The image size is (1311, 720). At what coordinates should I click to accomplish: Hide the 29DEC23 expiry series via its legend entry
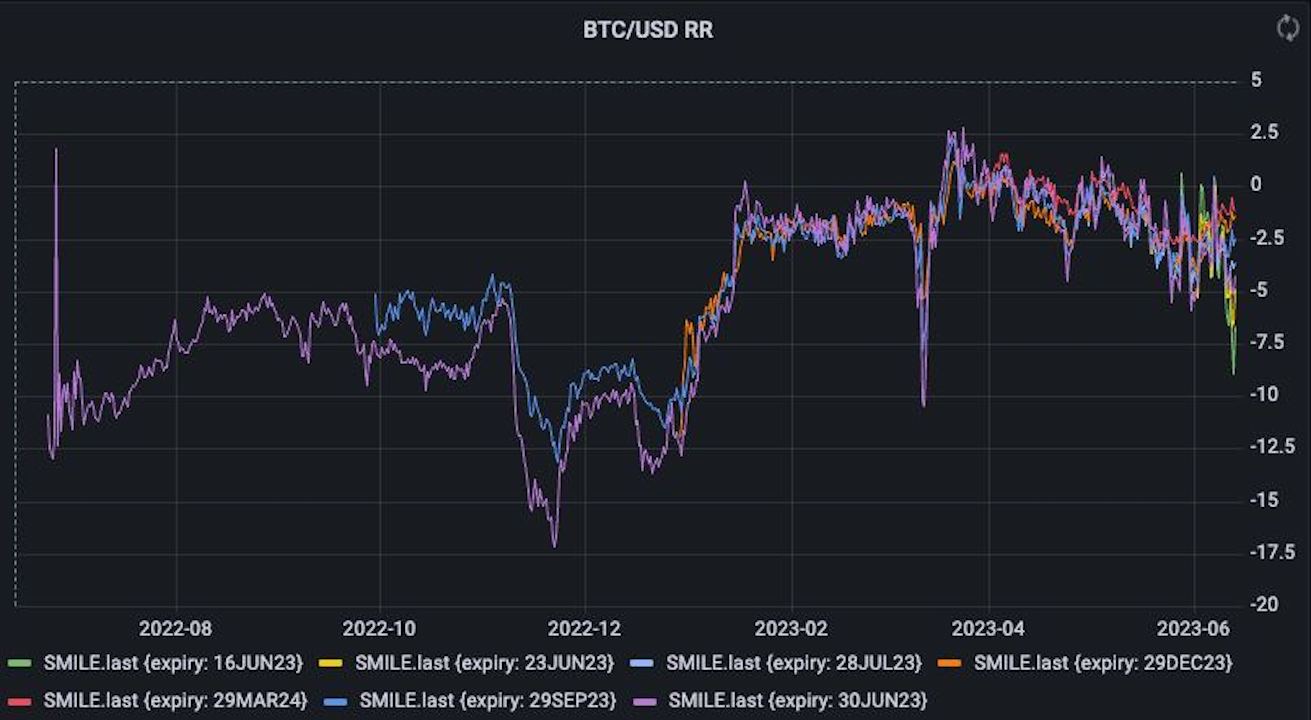[1105, 662]
